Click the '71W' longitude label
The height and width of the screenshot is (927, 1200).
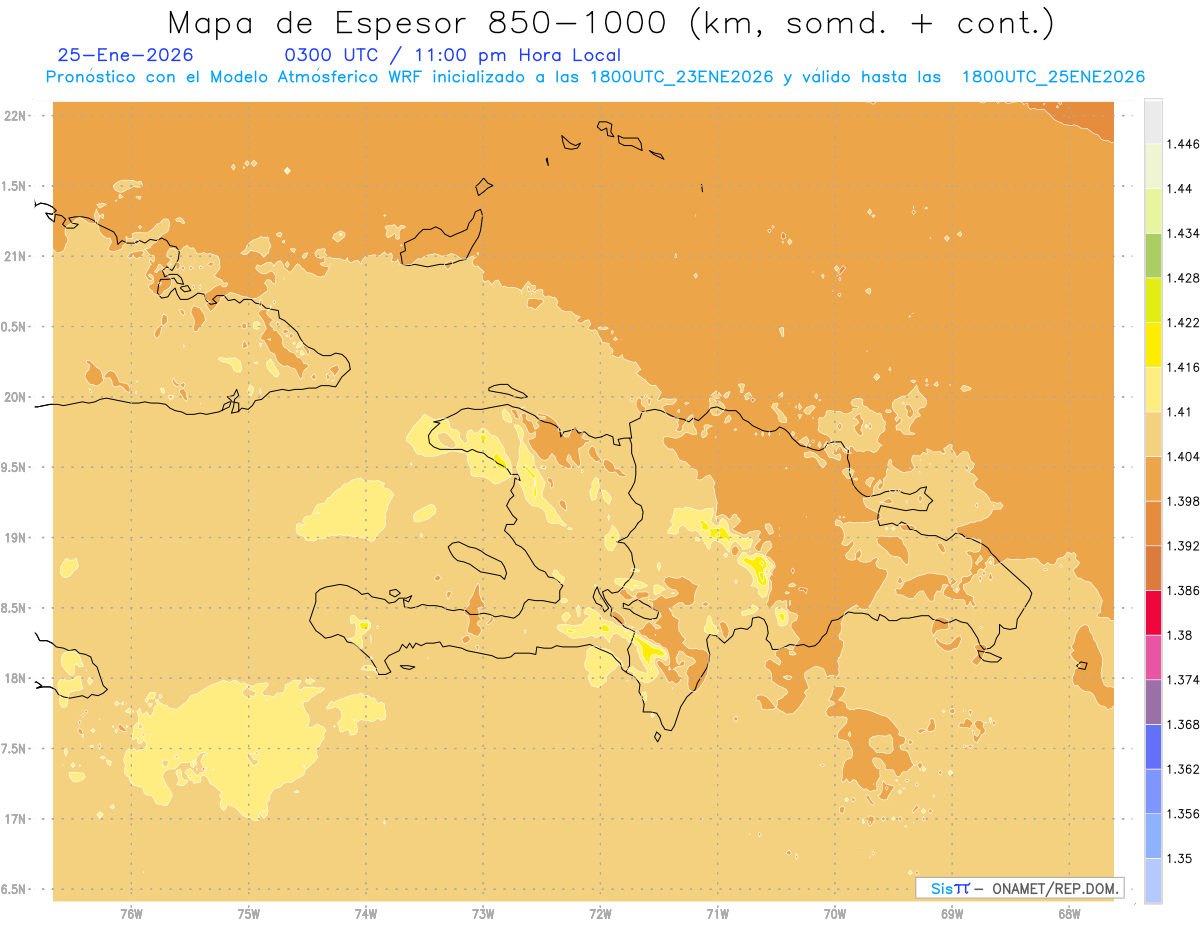(717, 914)
